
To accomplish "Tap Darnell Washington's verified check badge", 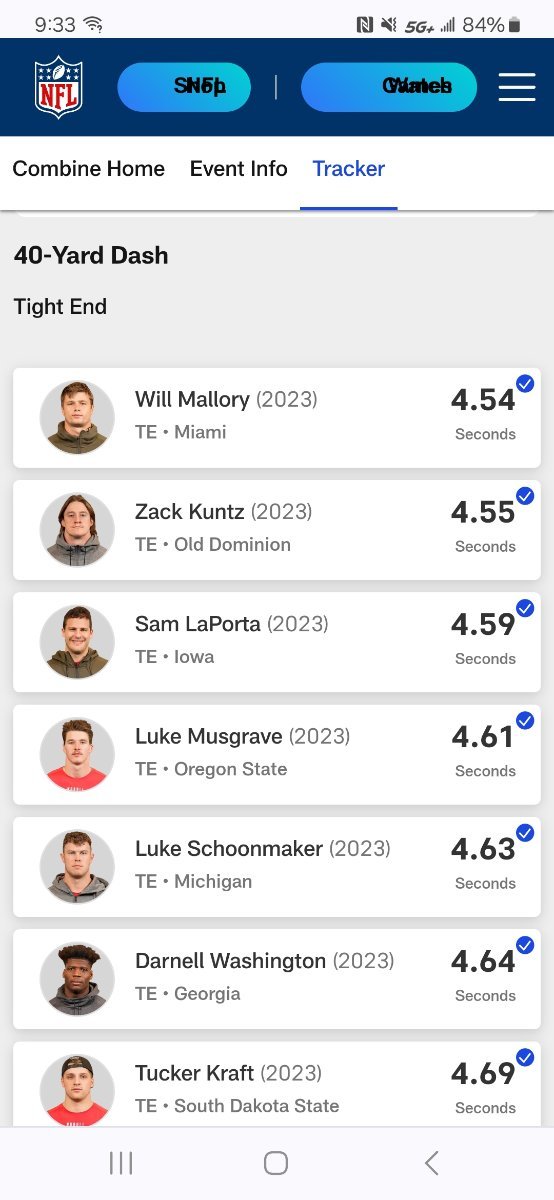I will coord(525,945).
